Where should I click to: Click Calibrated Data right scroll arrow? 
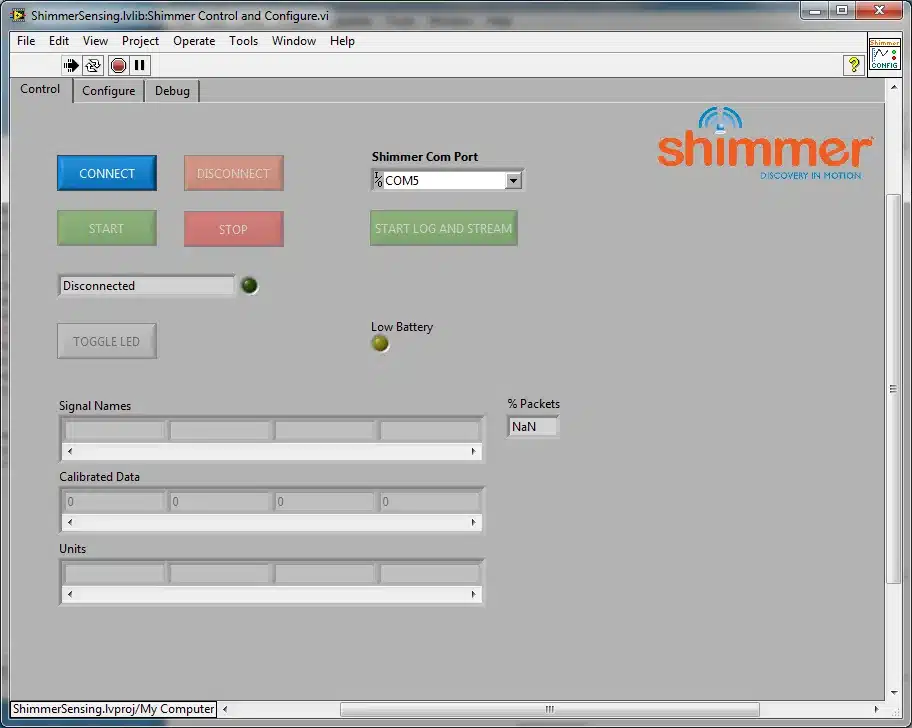pyautogui.click(x=473, y=523)
